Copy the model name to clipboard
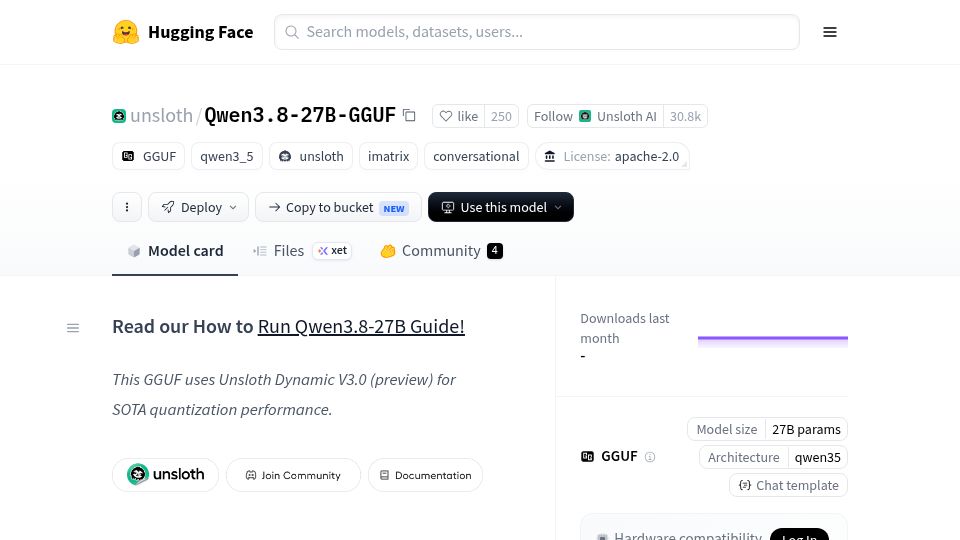Image resolution: width=960 pixels, height=540 pixels. point(409,115)
